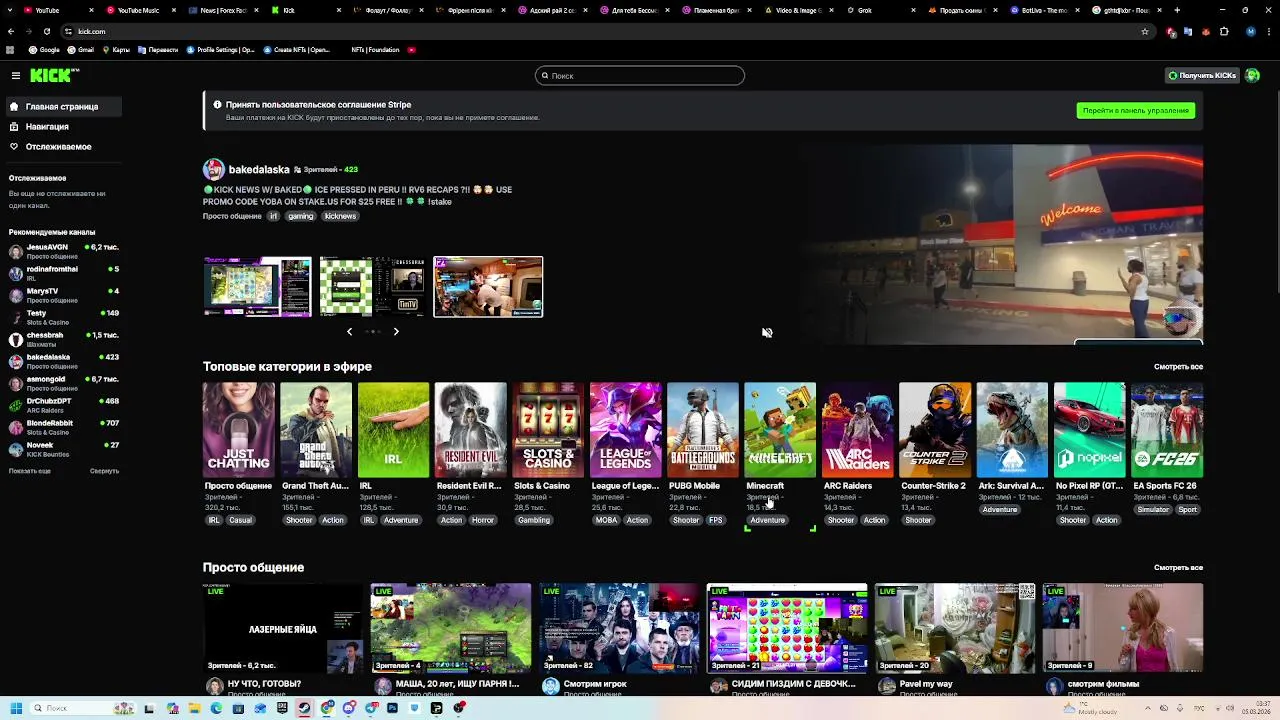Screen dimensions: 1280x720
Task: Expand list with Показать еще
Action: (x=30, y=471)
